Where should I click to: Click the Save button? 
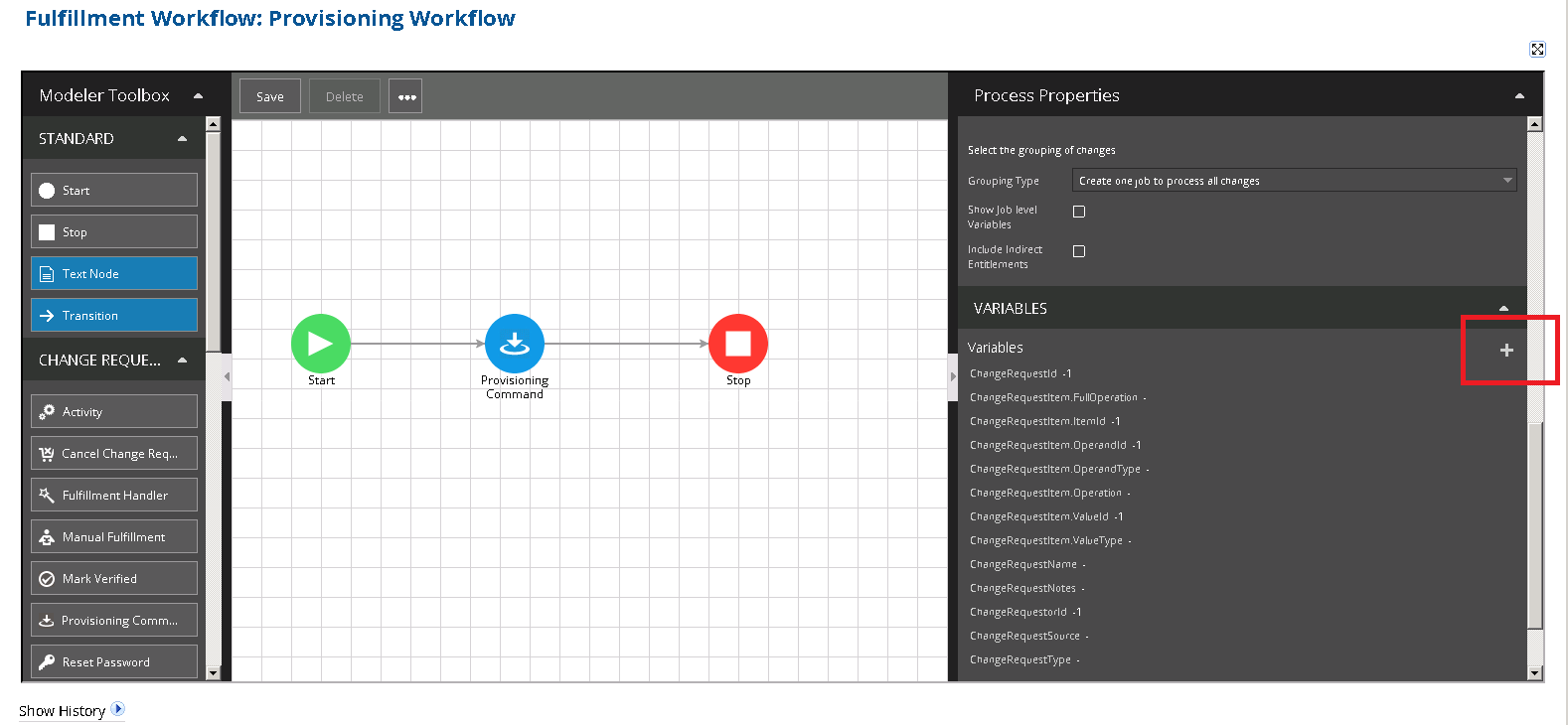tap(270, 96)
